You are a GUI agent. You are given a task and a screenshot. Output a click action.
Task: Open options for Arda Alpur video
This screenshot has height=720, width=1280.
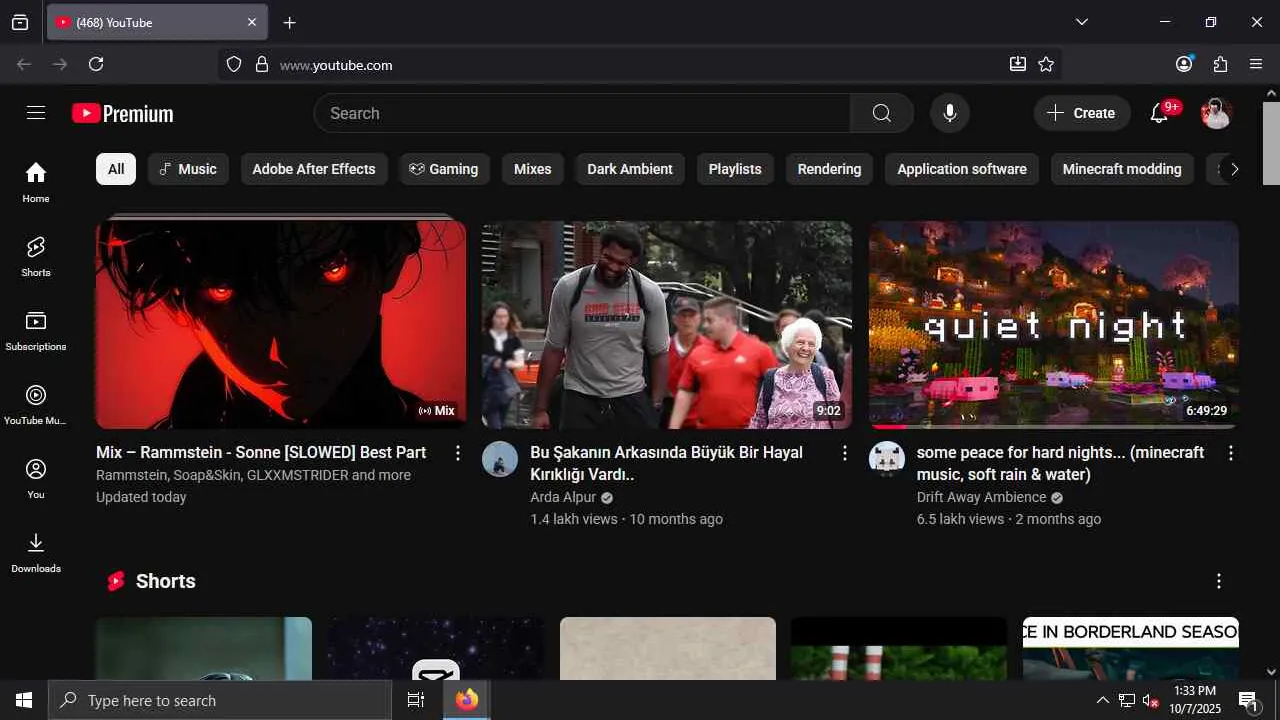coord(845,453)
